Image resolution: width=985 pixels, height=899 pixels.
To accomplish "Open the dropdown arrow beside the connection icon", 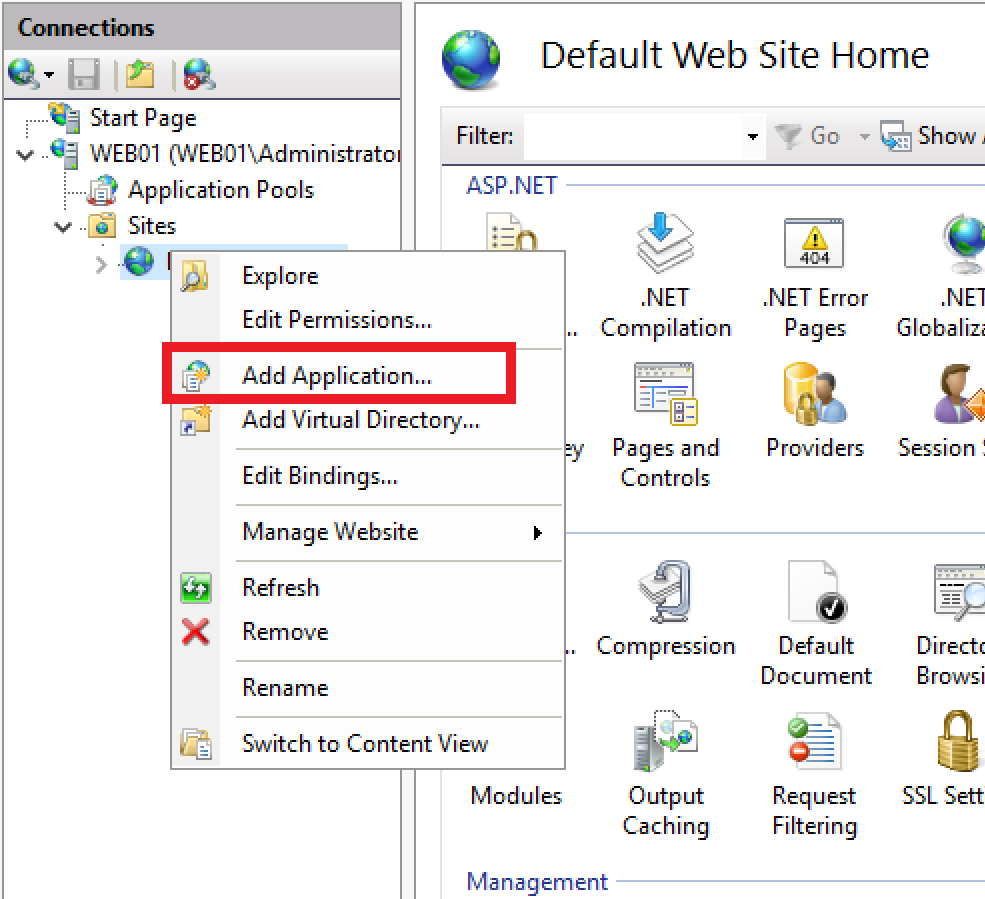I will [x=49, y=75].
